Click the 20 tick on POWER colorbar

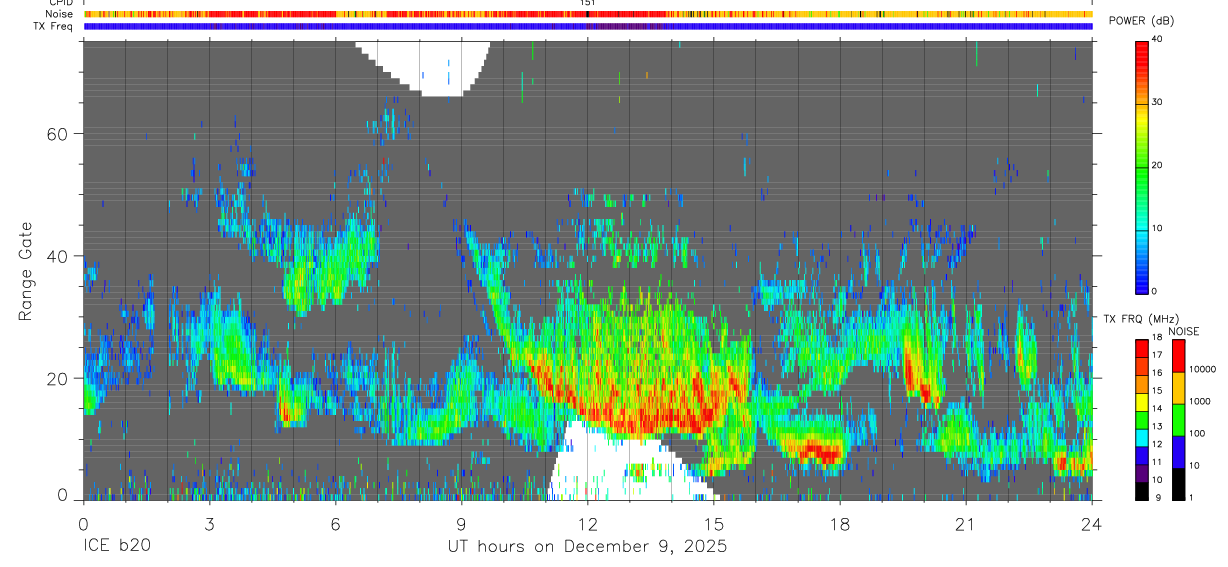pyautogui.click(x=1158, y=166)
